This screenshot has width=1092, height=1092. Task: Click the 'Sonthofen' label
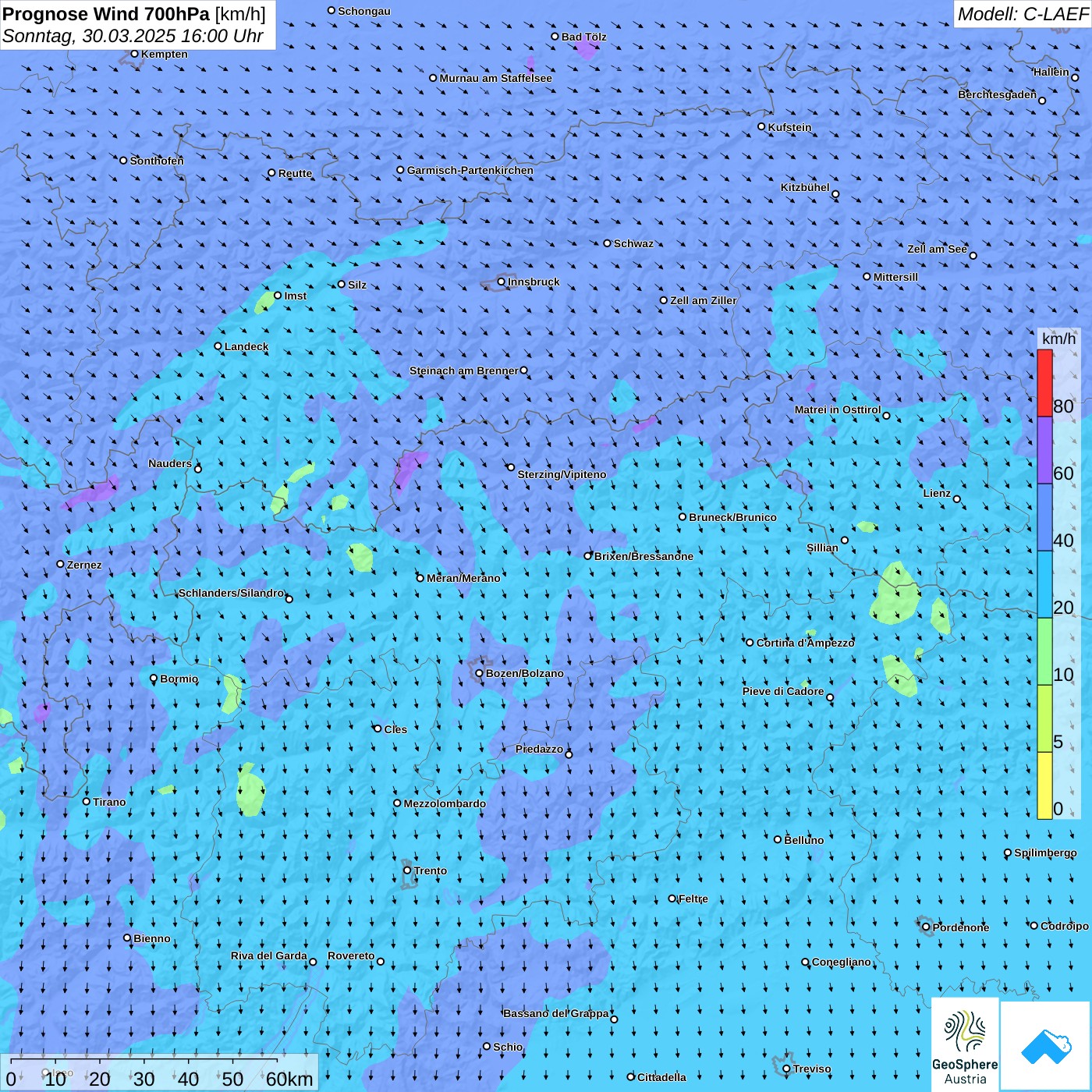click(157, 161)
